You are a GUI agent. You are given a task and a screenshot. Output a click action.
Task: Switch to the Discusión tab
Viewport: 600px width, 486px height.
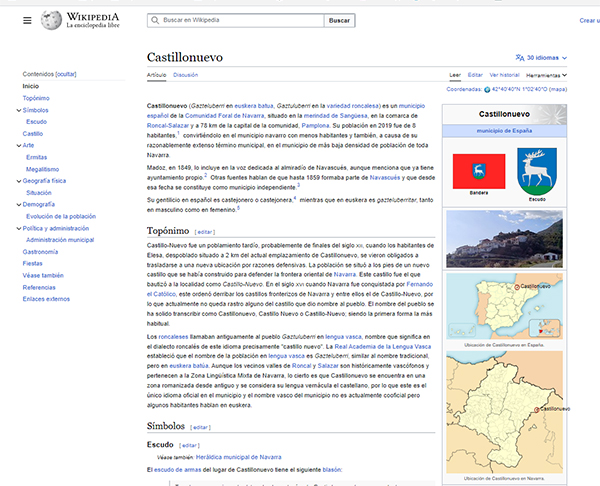185,75
